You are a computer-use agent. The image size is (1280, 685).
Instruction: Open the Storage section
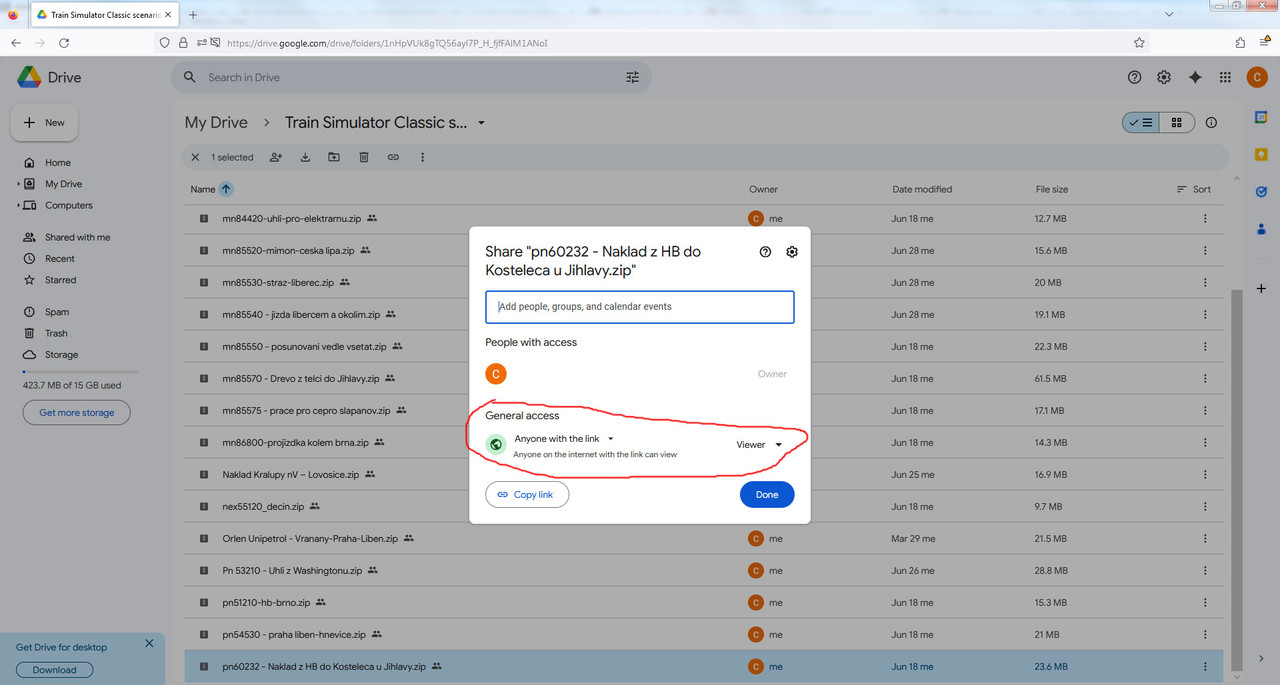[61, 355]
